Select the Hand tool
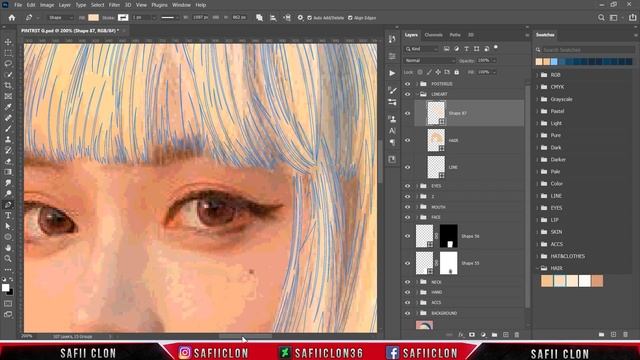Image resolution: width=640 pixels, height=360 pixels. coord(8,248)
